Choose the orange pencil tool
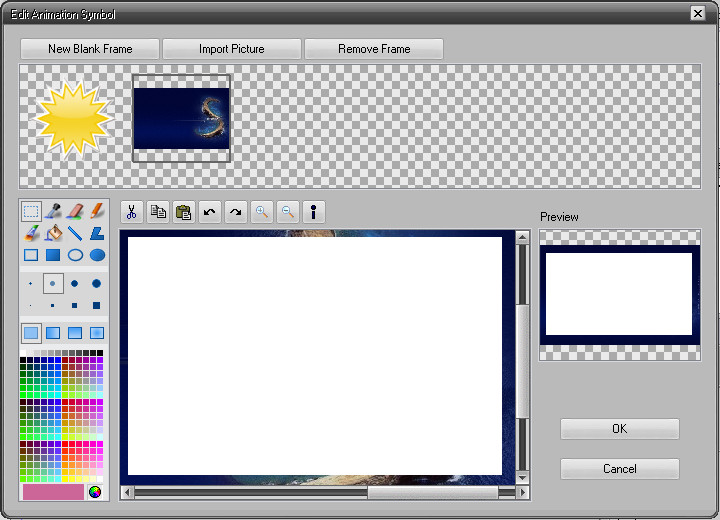 97,211
